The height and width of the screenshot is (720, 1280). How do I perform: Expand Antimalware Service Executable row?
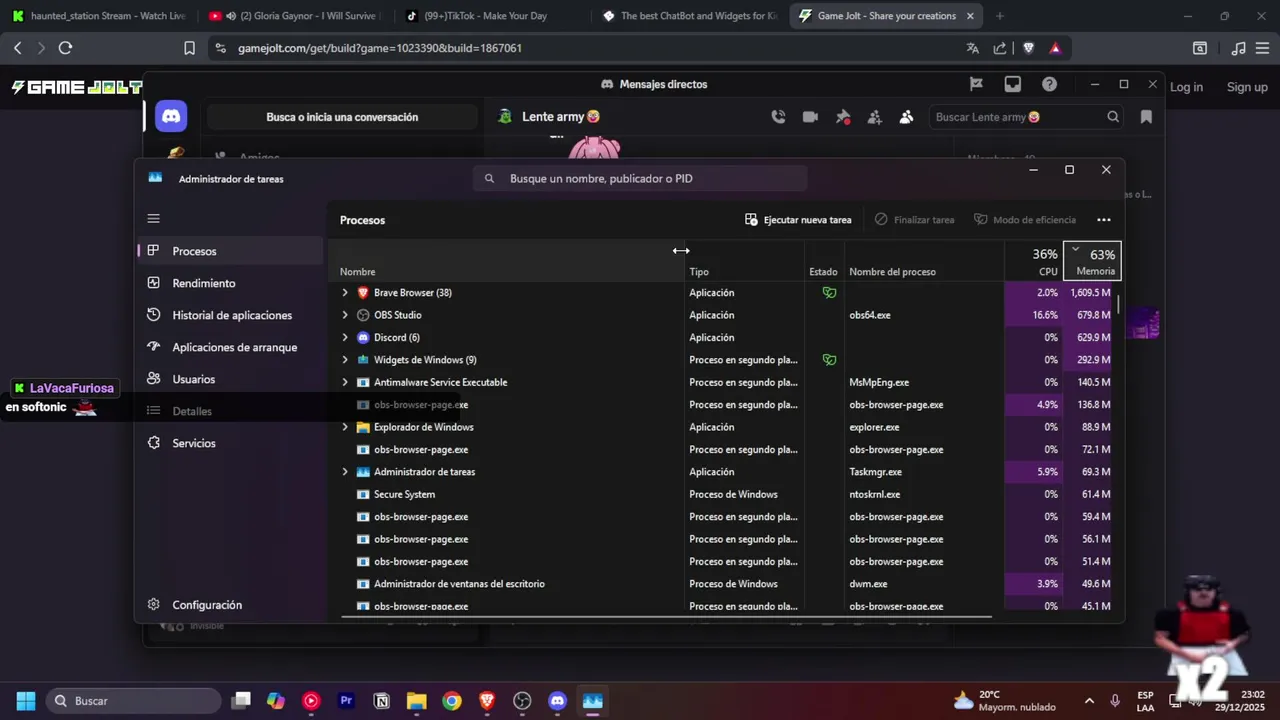pos(345,382)
